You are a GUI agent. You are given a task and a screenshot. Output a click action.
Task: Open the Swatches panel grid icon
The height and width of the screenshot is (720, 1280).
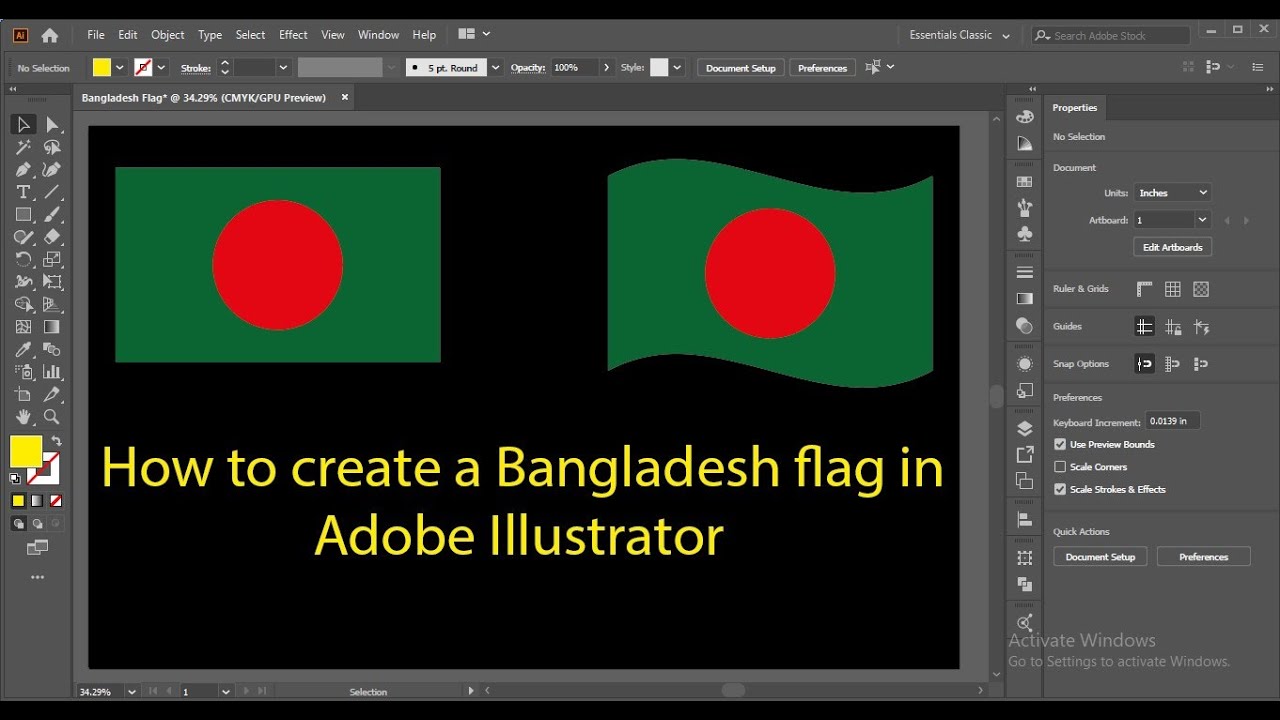point(1024,182)
